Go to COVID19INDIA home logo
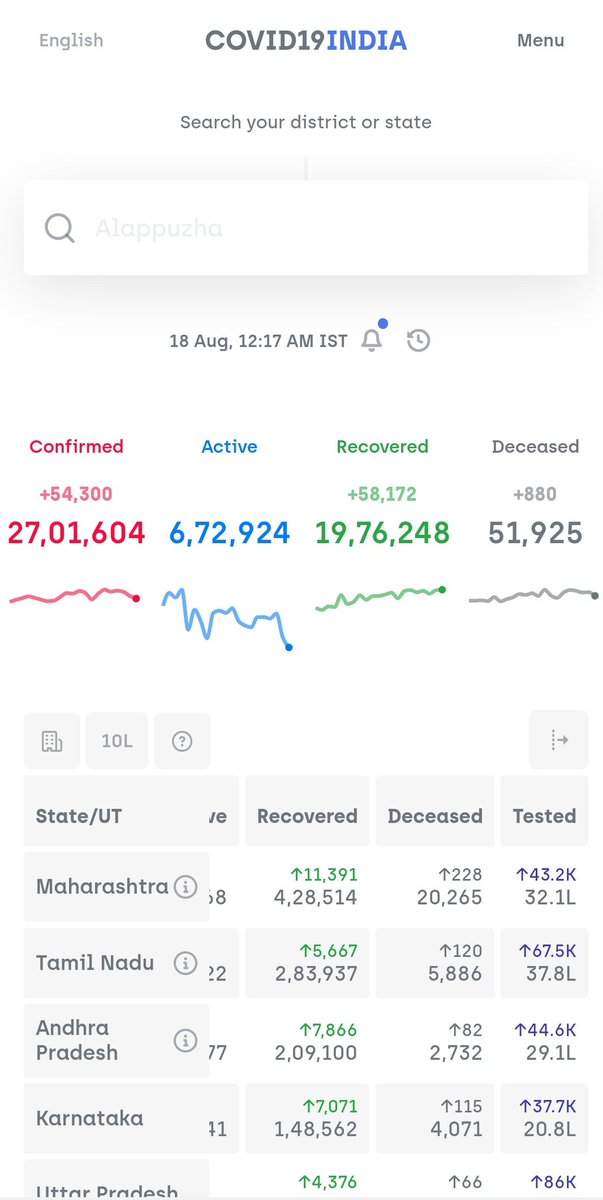The height and width of the screenshot is (1200, 603). (306, 41)
